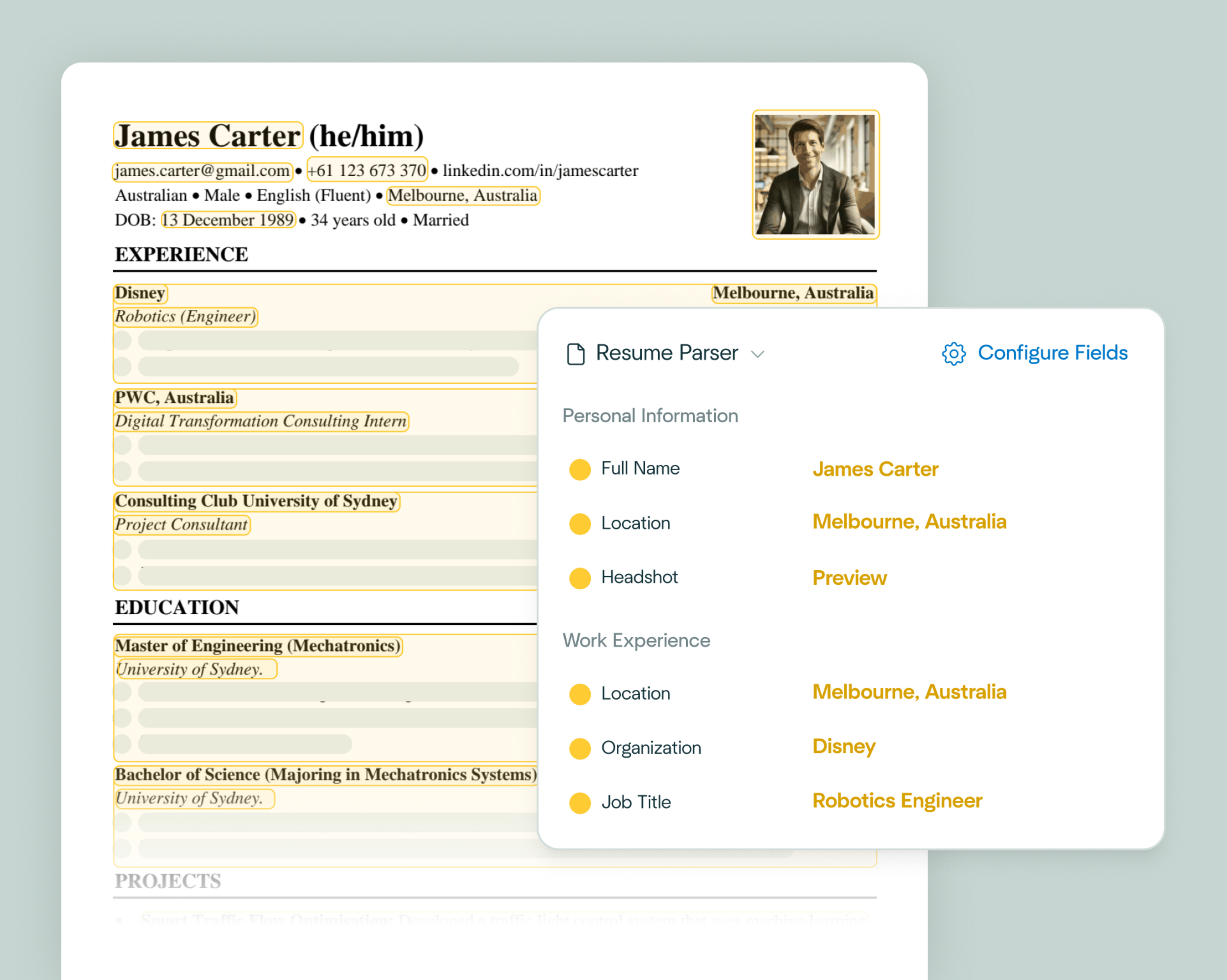1227x980 pixels.
Task: Select the highlighted date 13 December 1989
Action: (x=228, y=220)
